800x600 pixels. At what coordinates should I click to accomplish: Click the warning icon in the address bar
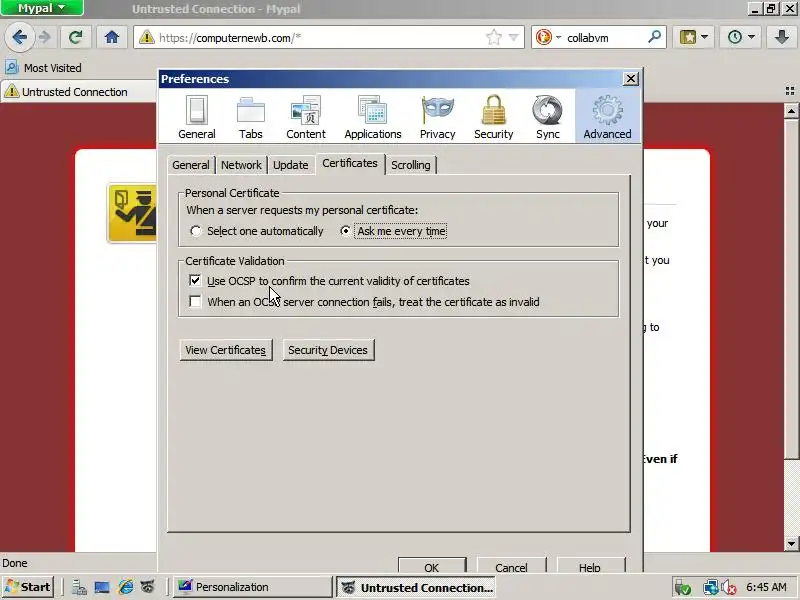[x=146, y=37]
